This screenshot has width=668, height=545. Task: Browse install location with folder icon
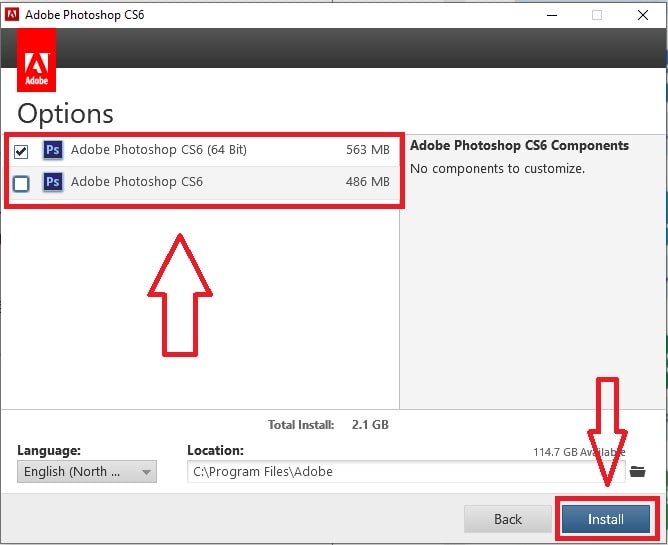click(x=637, y=471)
